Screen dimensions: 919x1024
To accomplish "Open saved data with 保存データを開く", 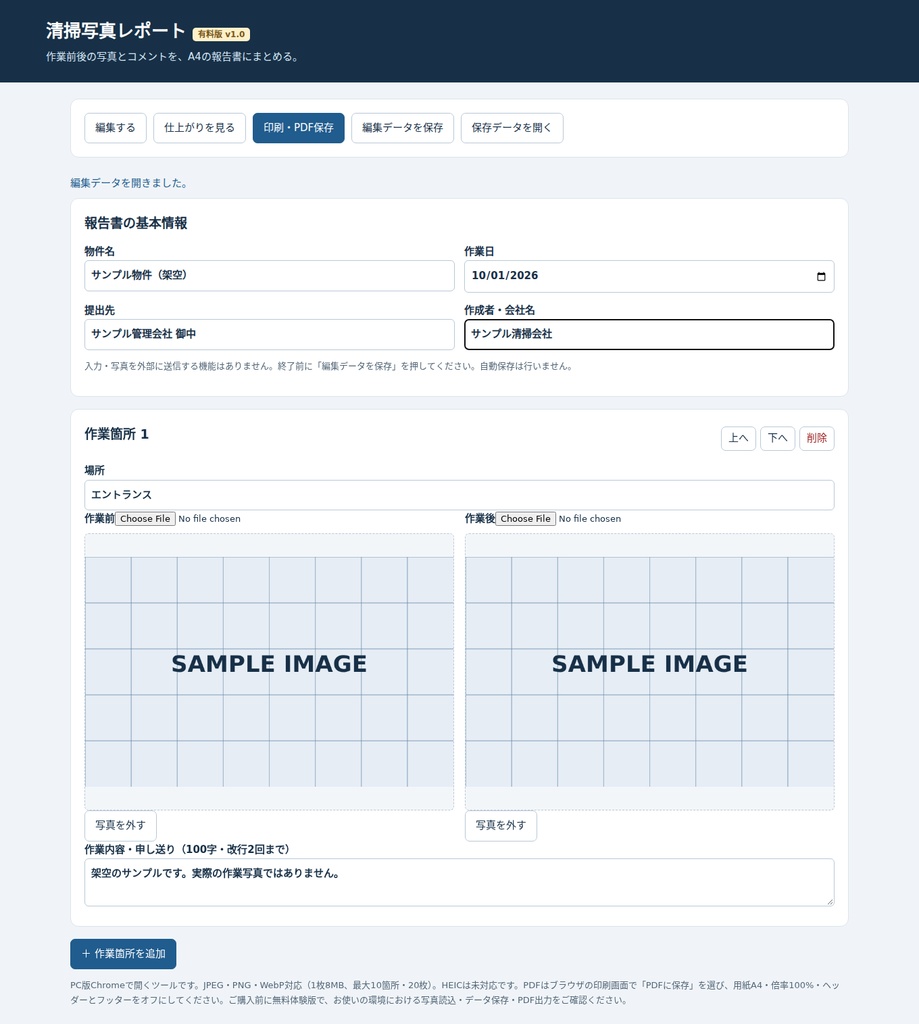I will click(512, 128).
